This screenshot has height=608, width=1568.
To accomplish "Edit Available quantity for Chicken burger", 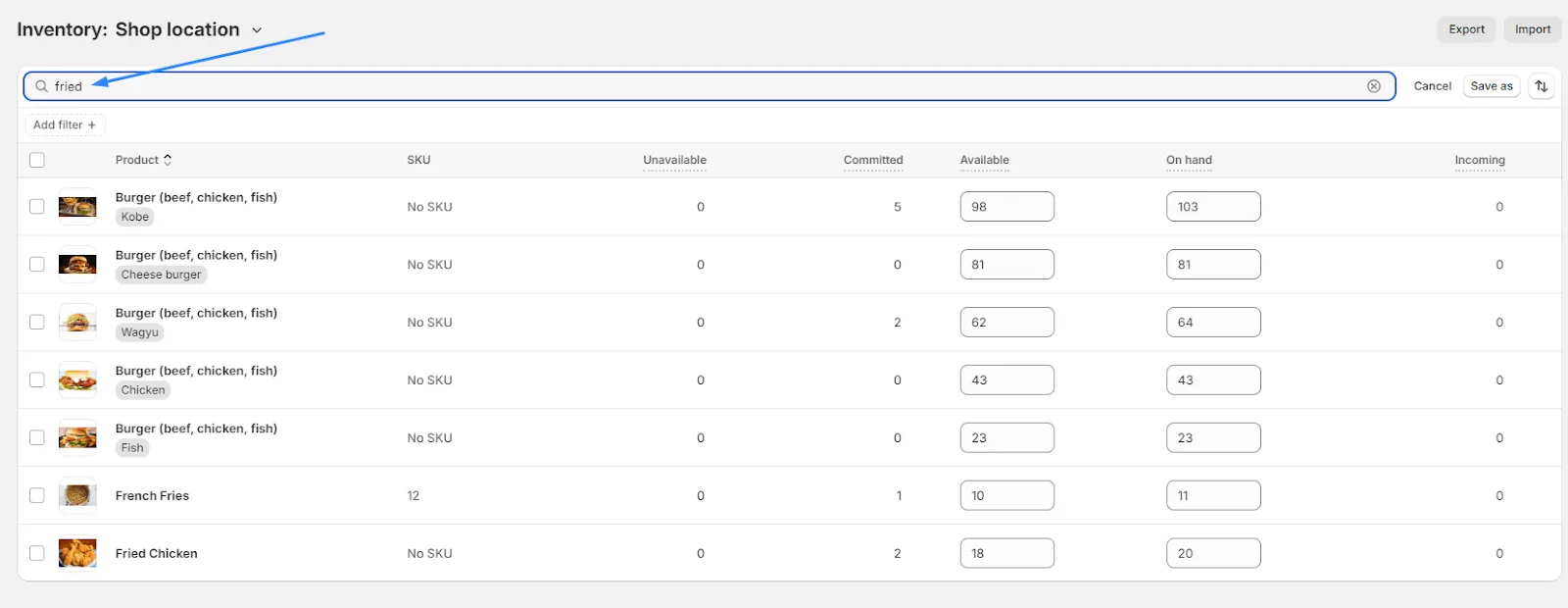I will coord(1007,380).
